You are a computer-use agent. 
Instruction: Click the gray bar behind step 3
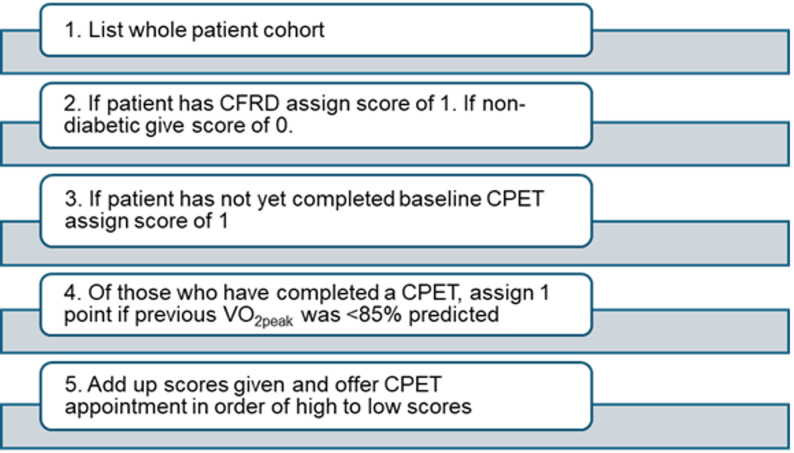pos(691,243)
